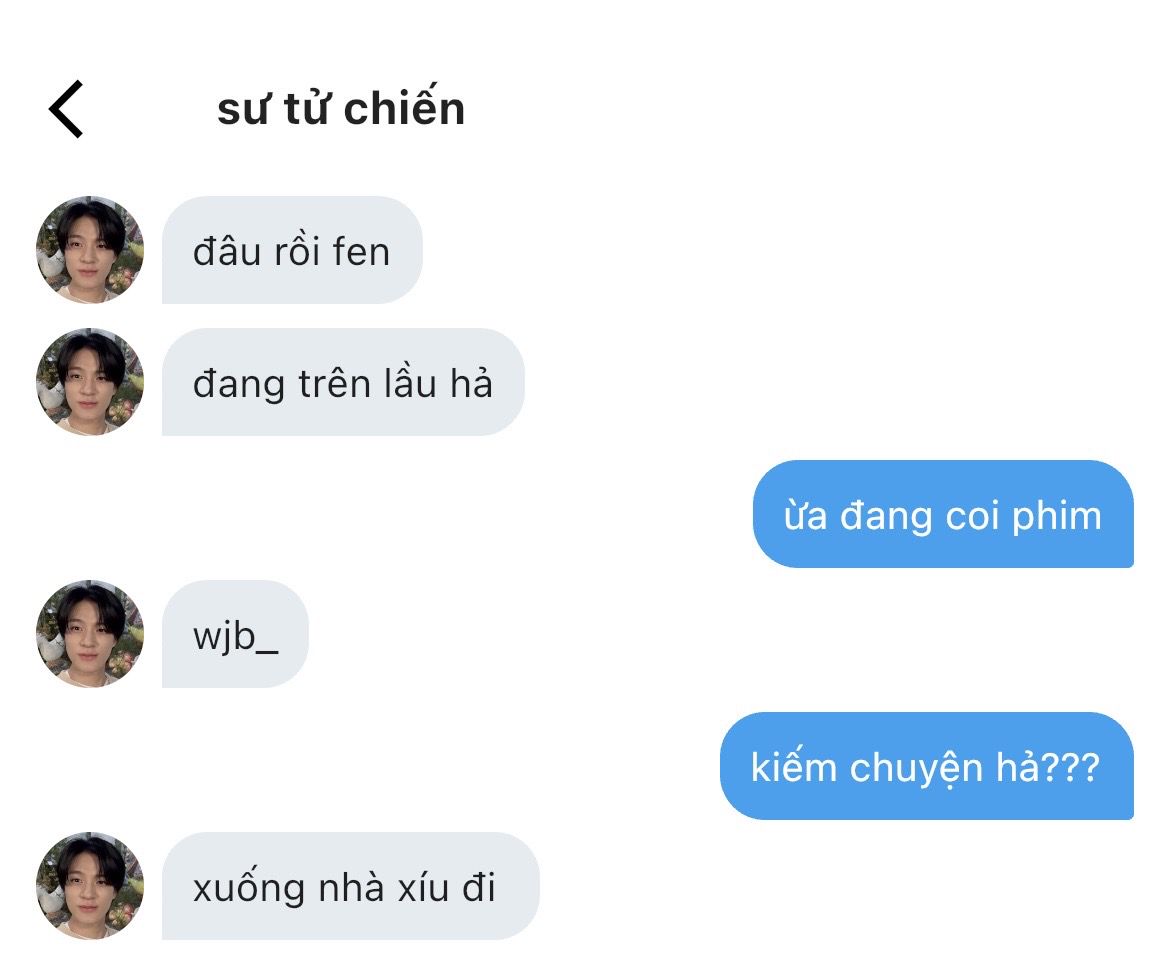Screen dimensions: 1169x953
Task: Click the word 'fen' in first message
Action: (361, 251)
